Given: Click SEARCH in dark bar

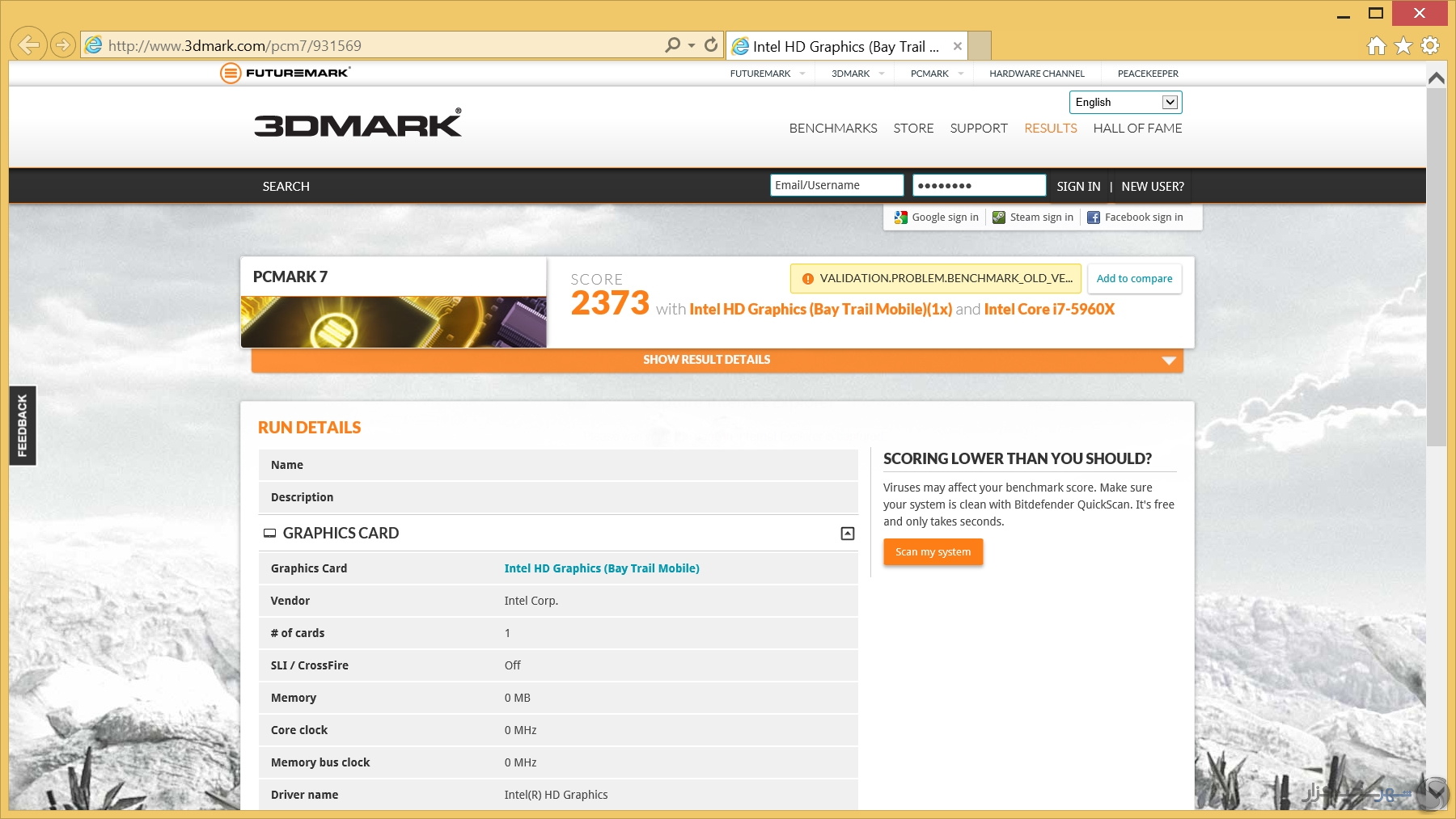Looking at the screenshot, I should tap(286, 186).
